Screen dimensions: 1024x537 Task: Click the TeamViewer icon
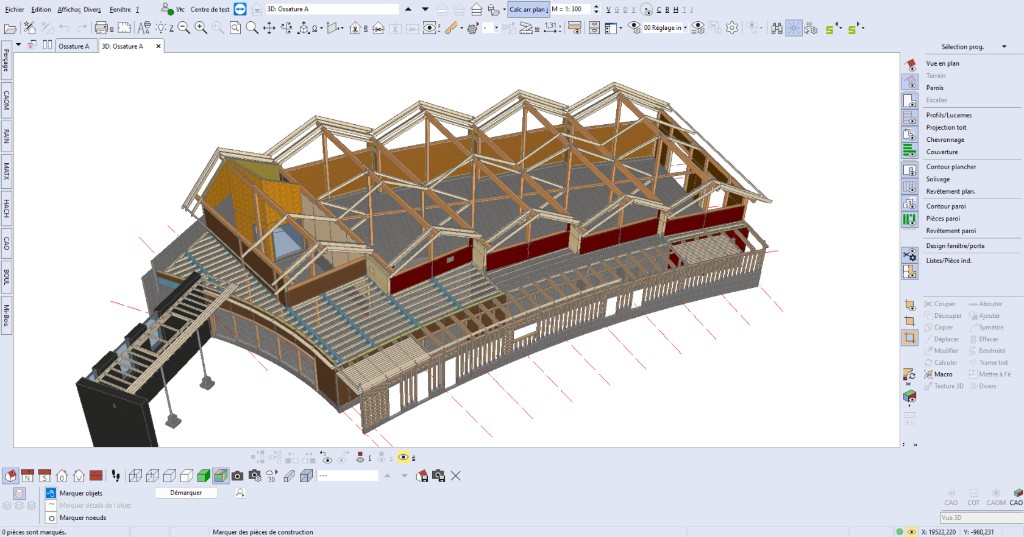coord(240,9)
